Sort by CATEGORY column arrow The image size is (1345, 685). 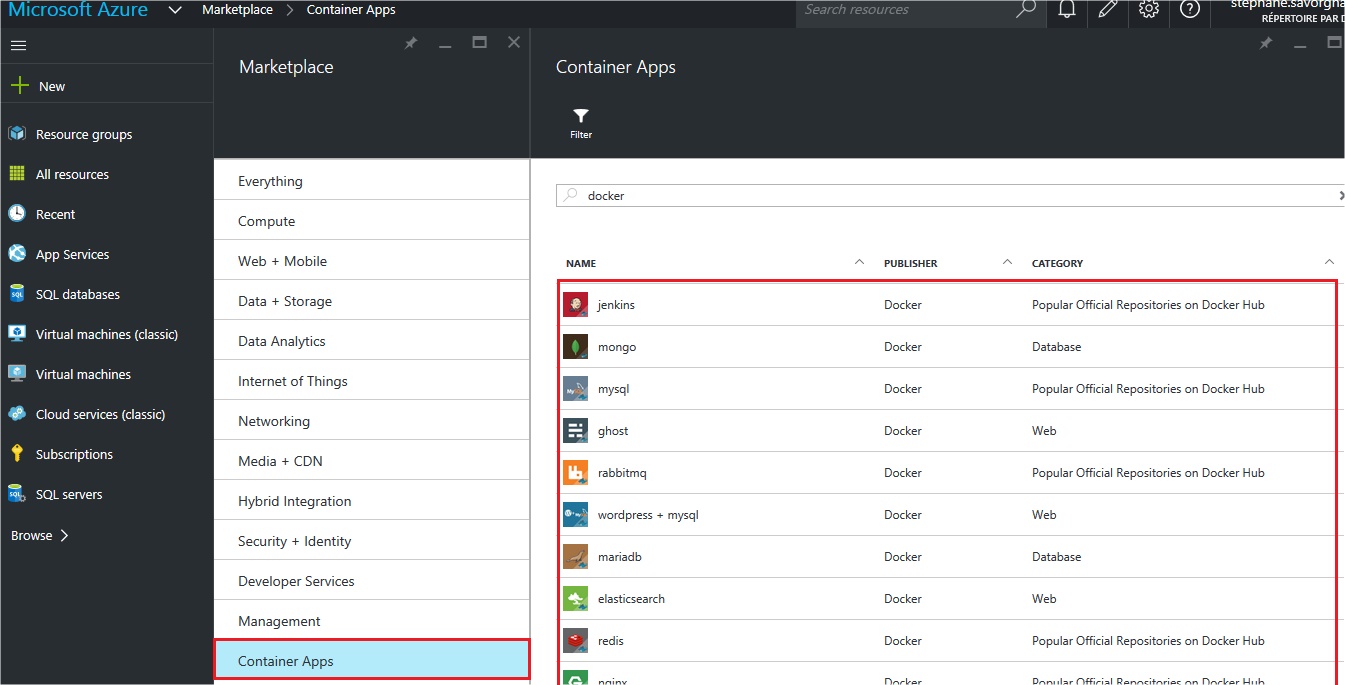1329,262
